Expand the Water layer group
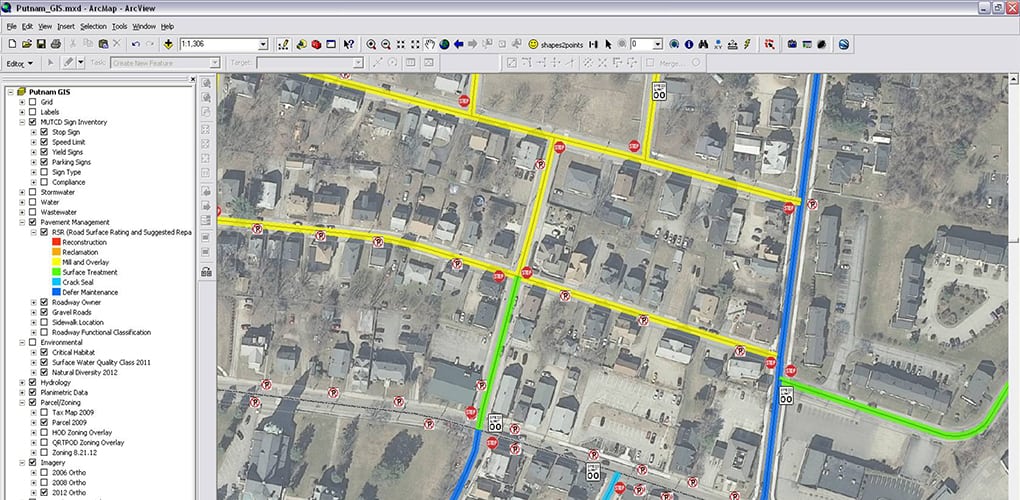This screenshot has height=500, width=1020. [22, 202]
